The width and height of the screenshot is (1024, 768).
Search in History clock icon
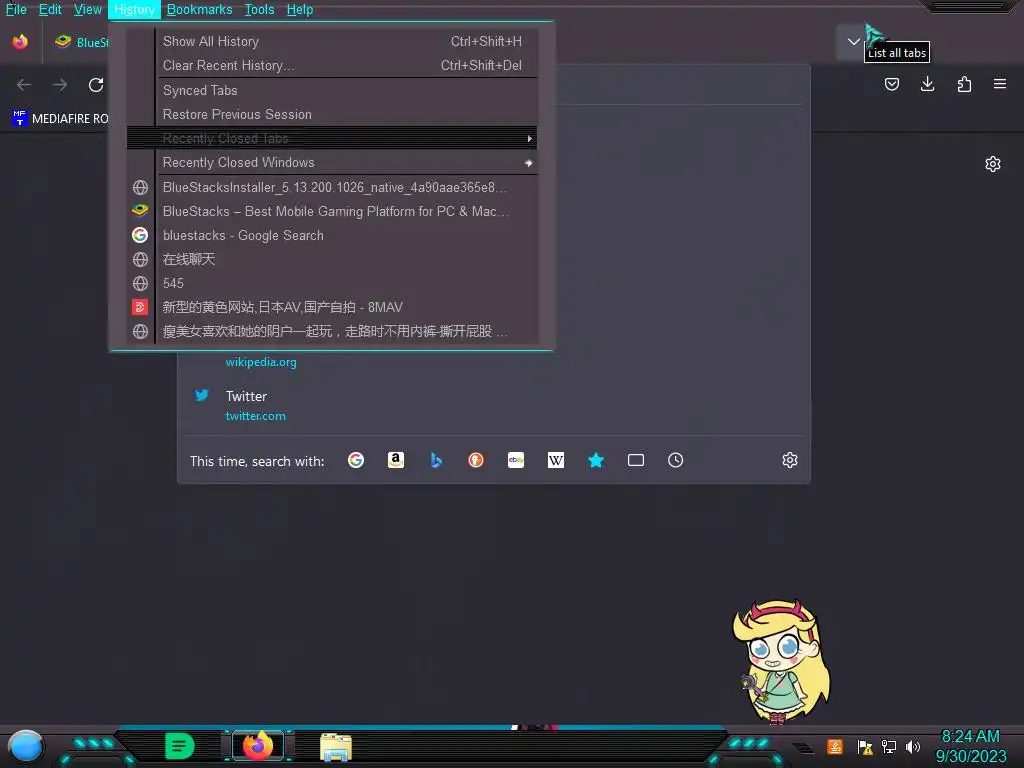(x=675, y=460)
